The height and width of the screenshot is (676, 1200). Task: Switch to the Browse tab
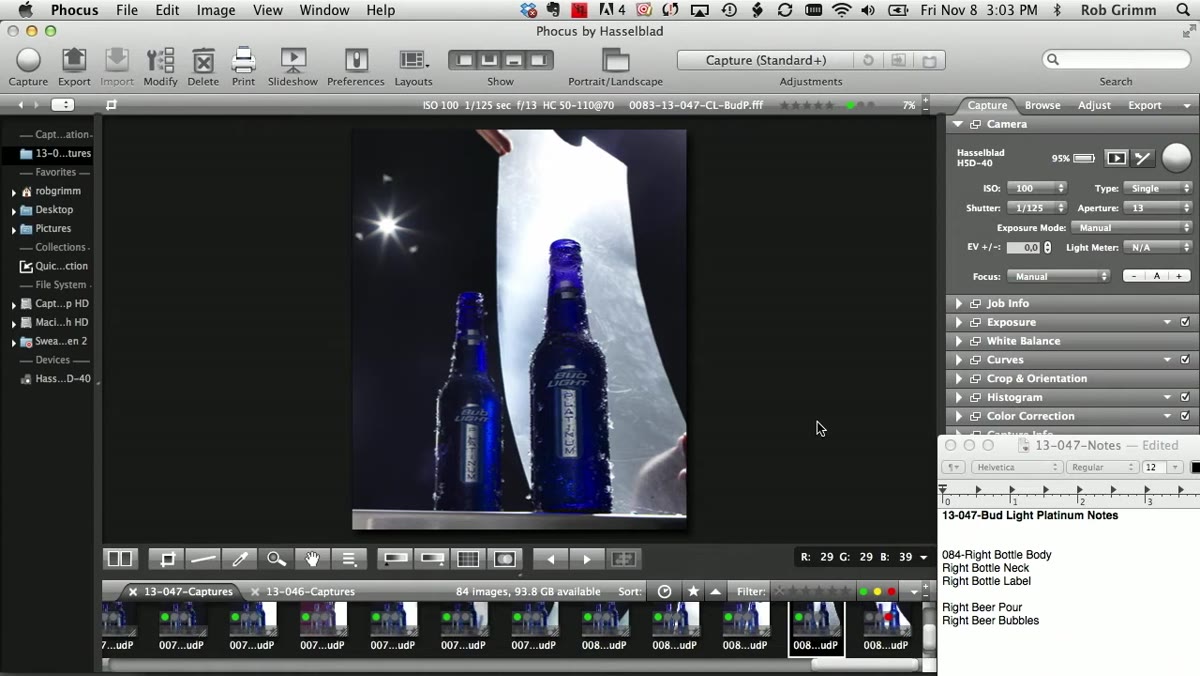[x=1042, y=105]
